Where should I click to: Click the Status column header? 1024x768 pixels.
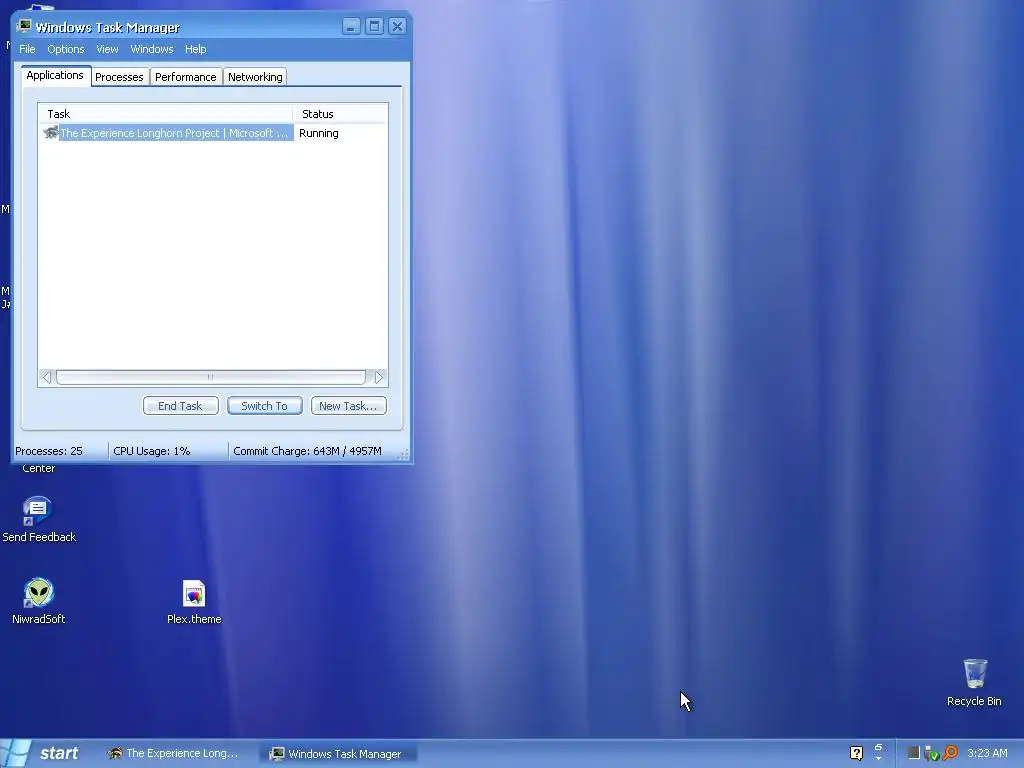pyautogui.click(x=340, y=114)
